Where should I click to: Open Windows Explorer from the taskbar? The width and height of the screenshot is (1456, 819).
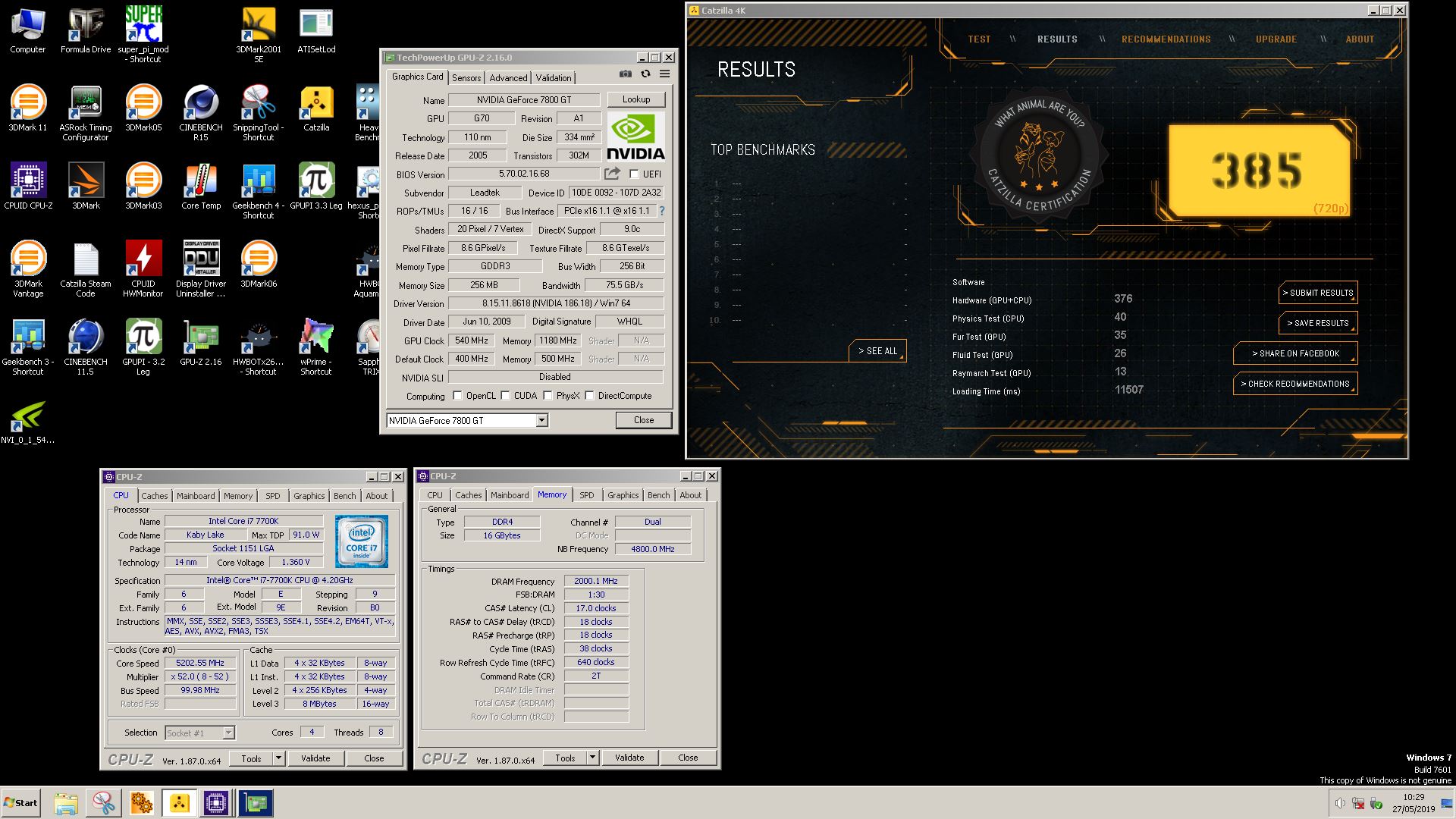[66, 803]
